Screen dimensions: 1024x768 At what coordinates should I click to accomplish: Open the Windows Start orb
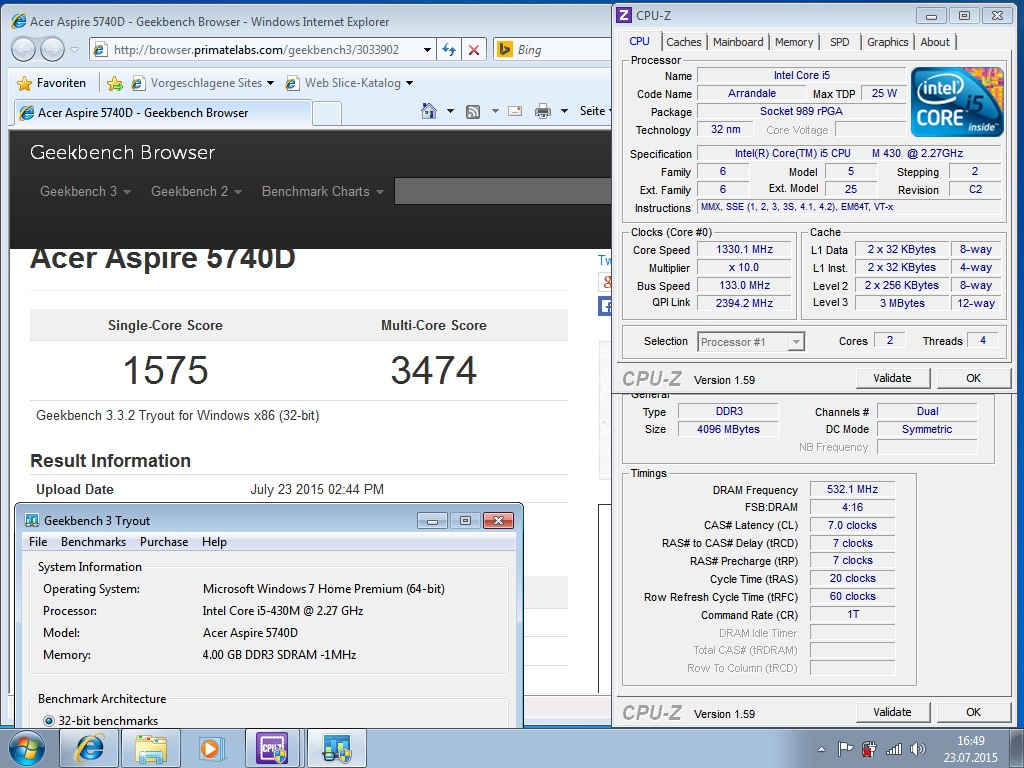pyautogui.click(x=27, y=748)
